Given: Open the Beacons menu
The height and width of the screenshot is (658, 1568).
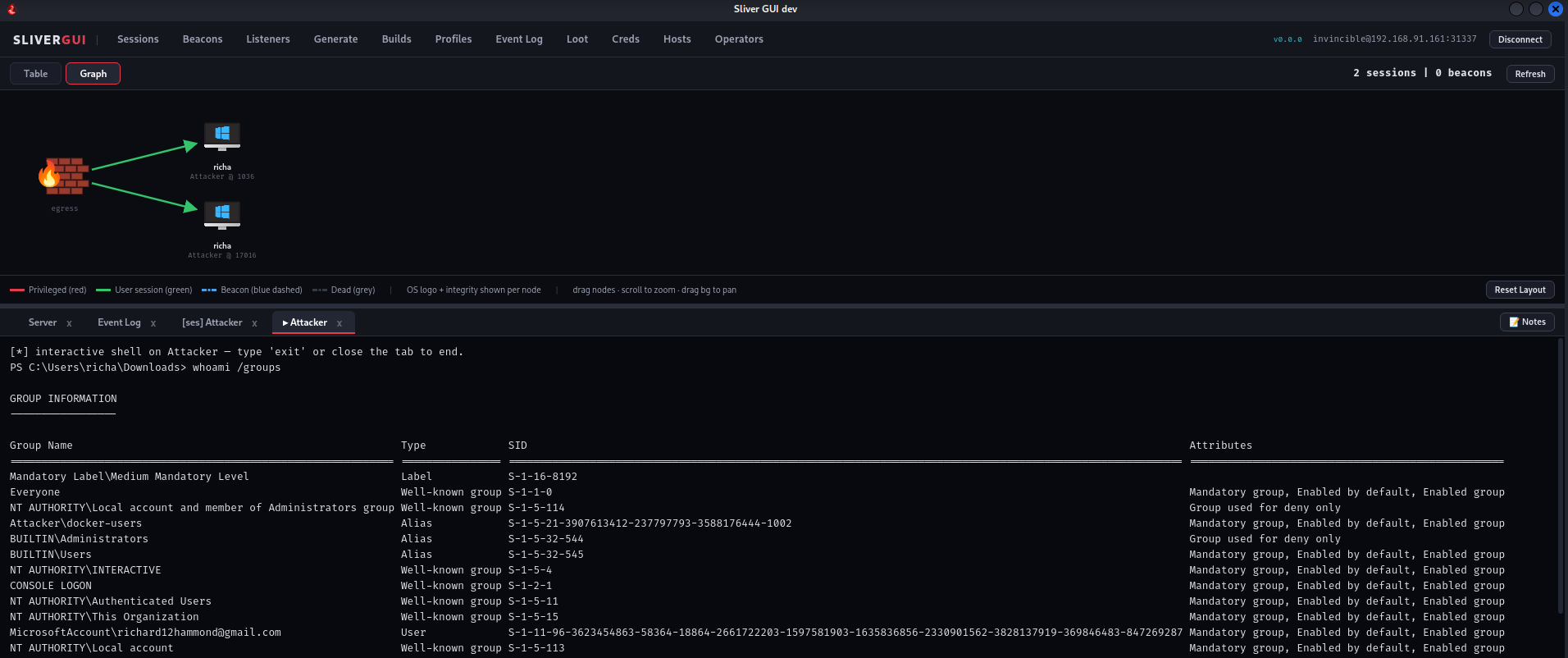Looking at the screenshot, I should coord(203,39).
